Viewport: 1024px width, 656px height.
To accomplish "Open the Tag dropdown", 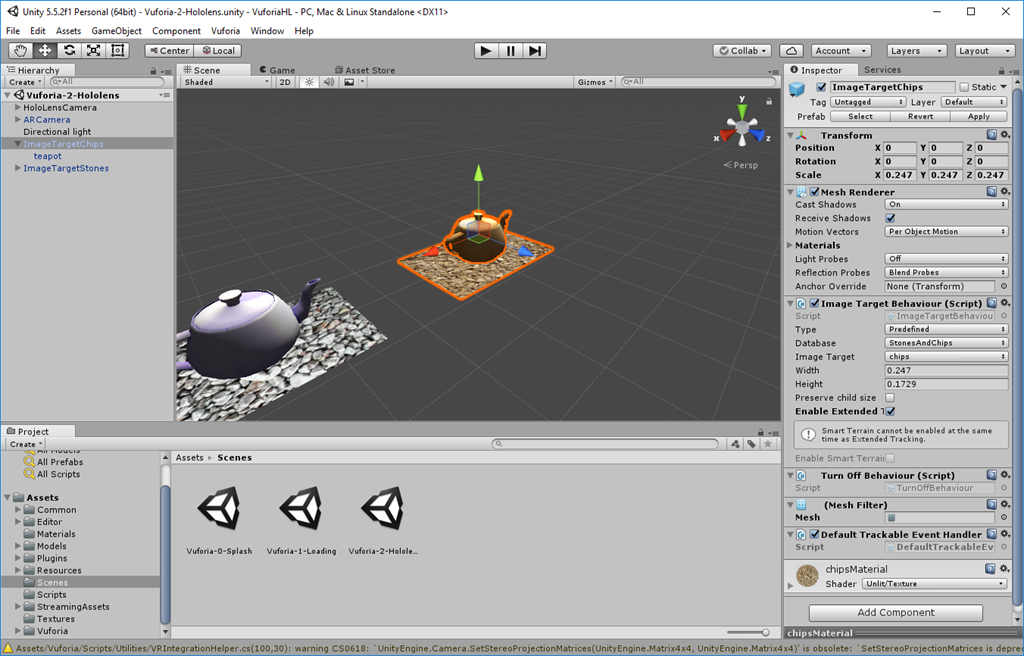I will click(x=867, y=102).
